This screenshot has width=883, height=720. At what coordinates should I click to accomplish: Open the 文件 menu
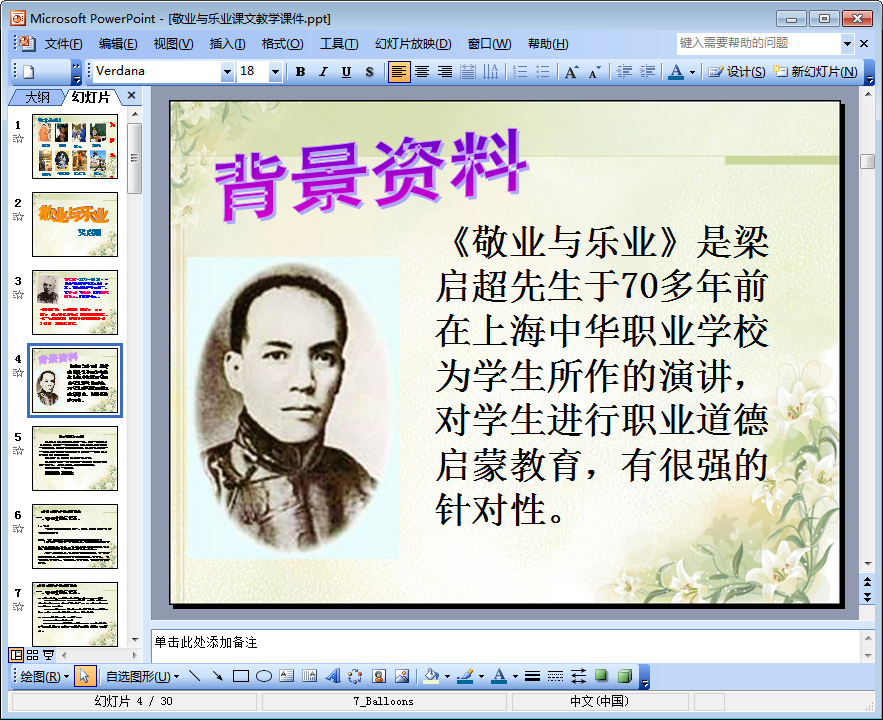(63, 43)
